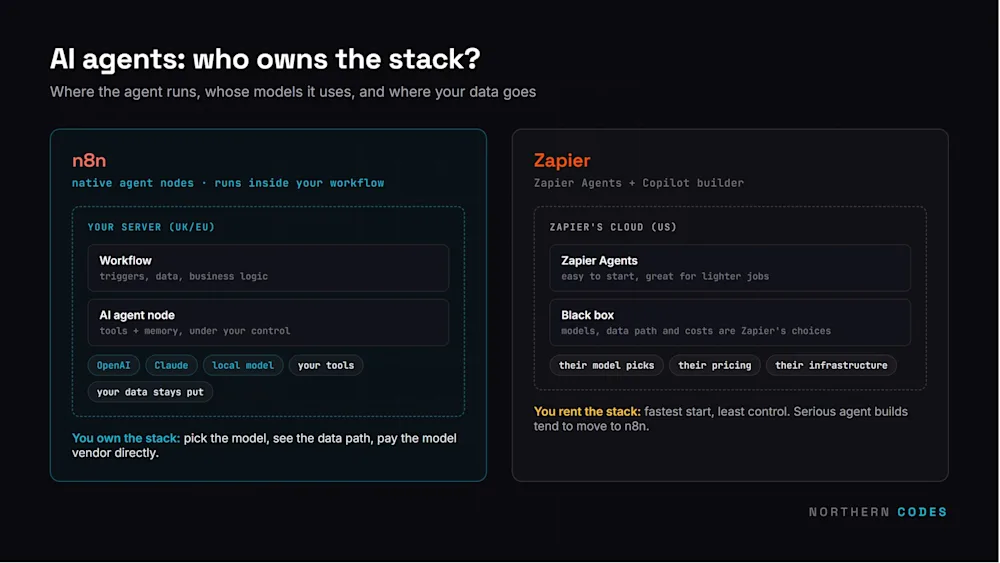
Task: Click the NORTHERN CODES brand text
Action: point(878,512)
